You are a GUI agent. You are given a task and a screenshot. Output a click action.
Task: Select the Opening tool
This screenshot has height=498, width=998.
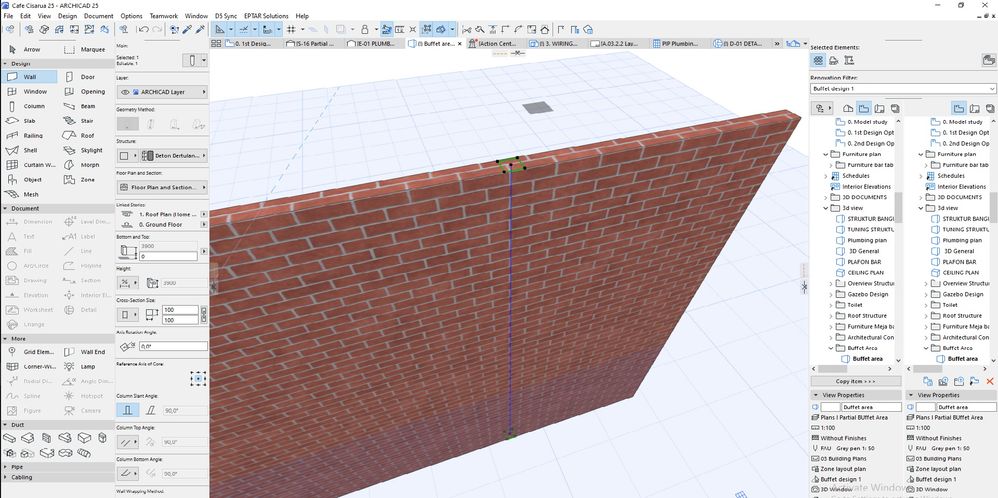[x=86, y=92]
